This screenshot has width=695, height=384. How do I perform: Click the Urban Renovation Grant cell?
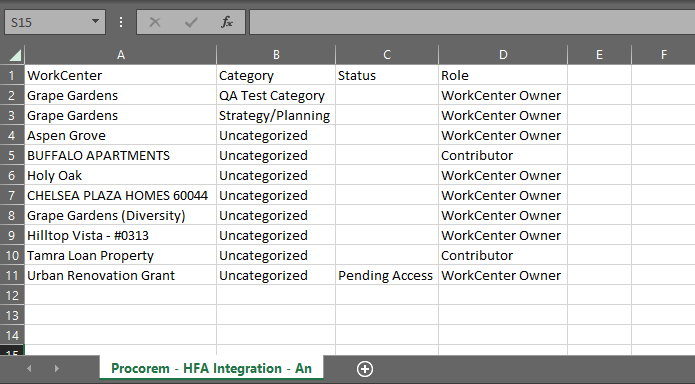coord(121,275)
